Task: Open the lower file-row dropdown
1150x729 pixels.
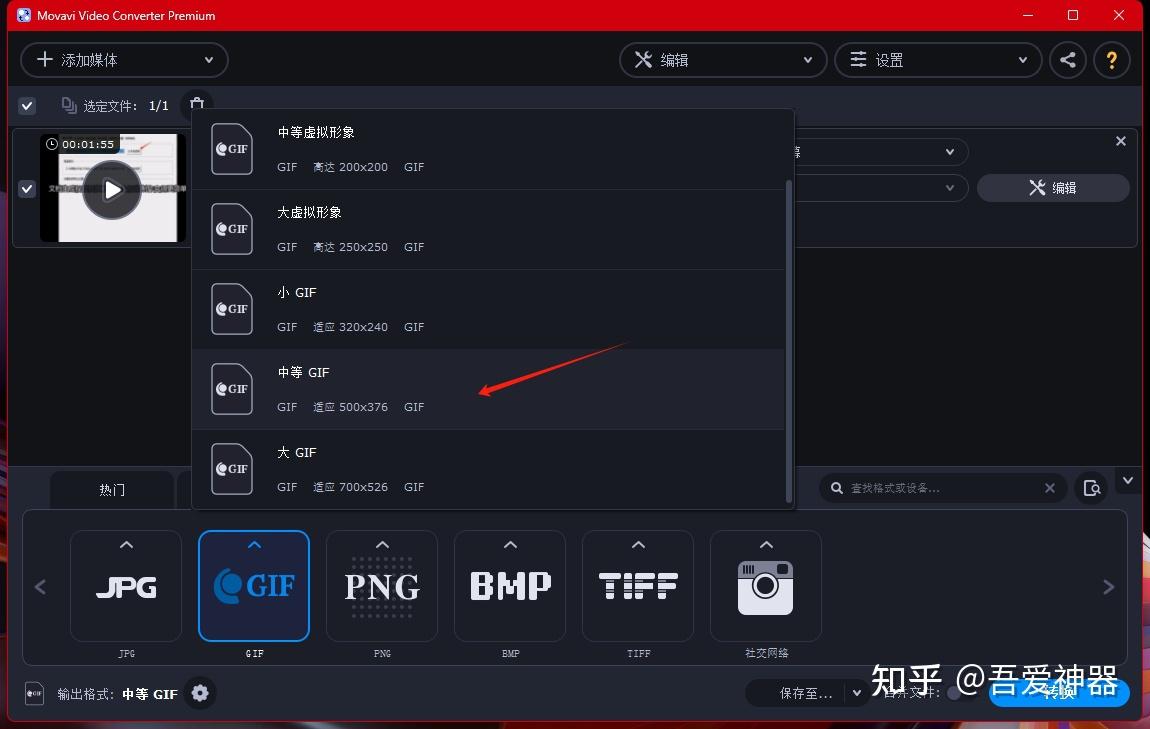Action: (950, 188)
